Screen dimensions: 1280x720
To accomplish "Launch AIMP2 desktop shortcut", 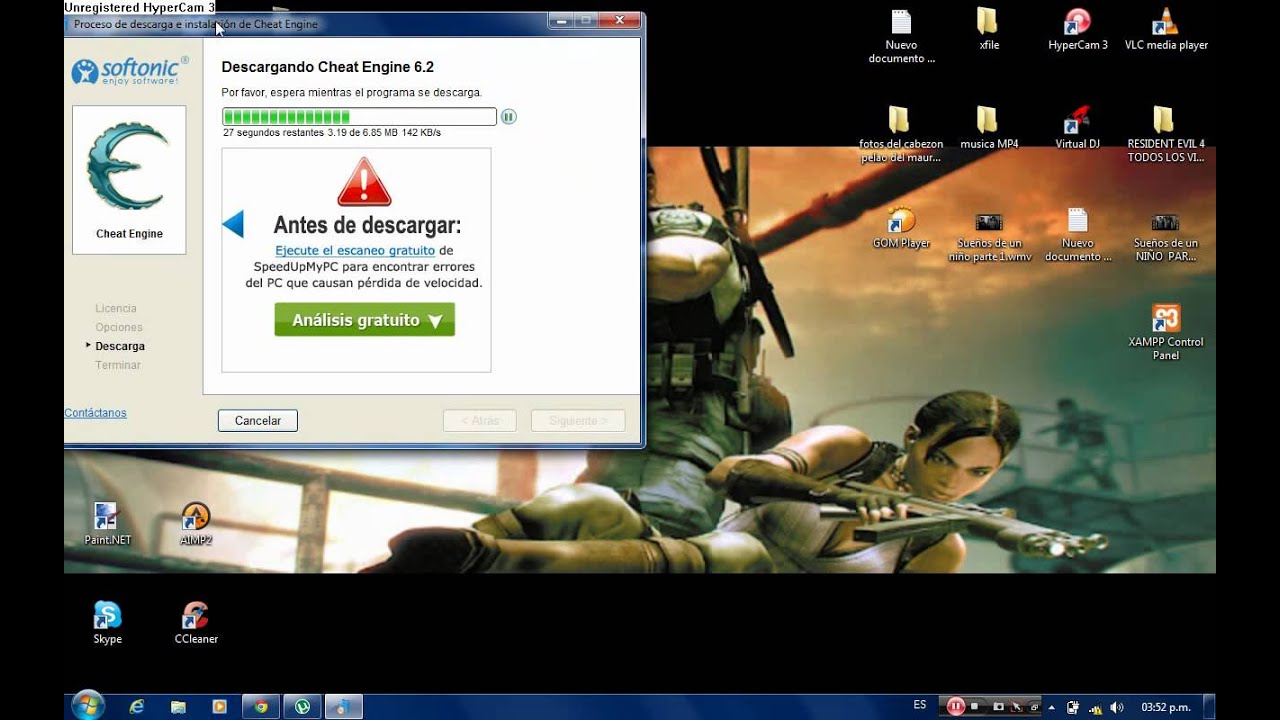I will click(x=196, y=524).
